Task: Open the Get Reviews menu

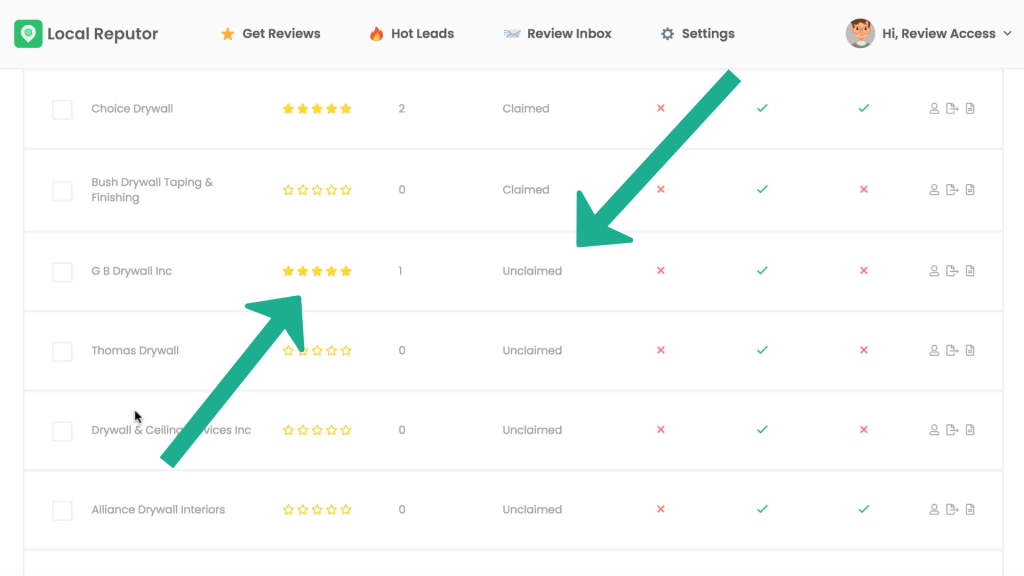Action: tap(270, 34)
